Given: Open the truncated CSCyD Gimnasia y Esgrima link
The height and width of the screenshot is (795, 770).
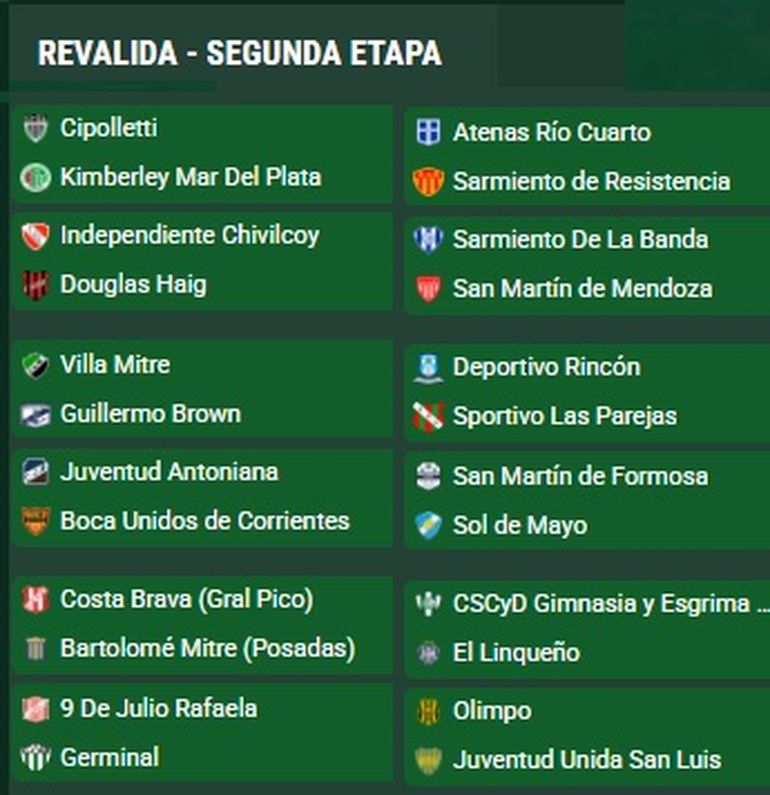Looking at the screenshot, I should [x=610, y=604].
